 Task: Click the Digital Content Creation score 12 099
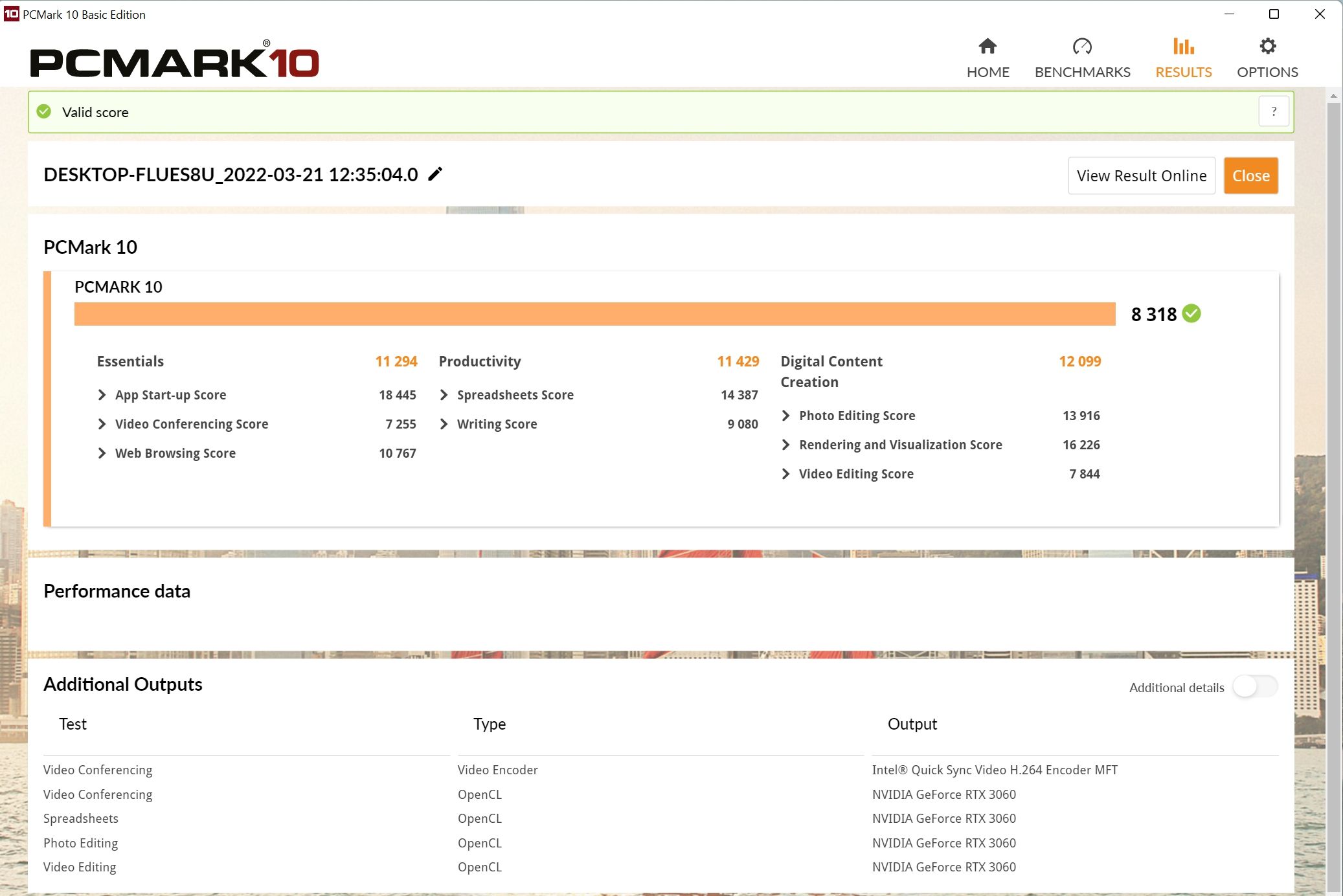pos(1080,361)
